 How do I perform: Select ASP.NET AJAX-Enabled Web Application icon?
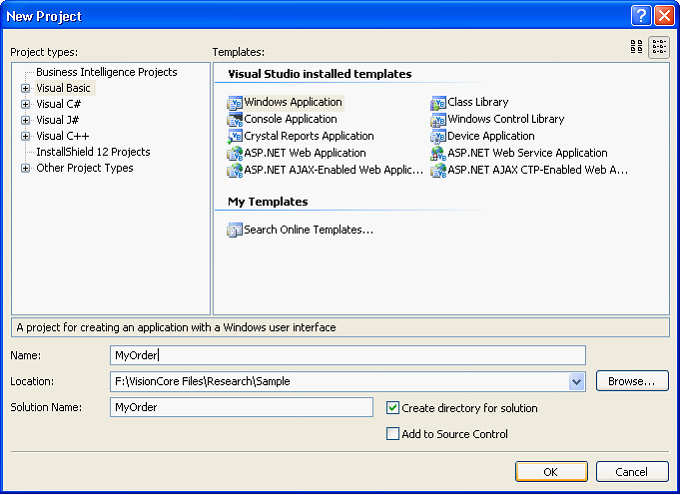(x=235, y=171)
